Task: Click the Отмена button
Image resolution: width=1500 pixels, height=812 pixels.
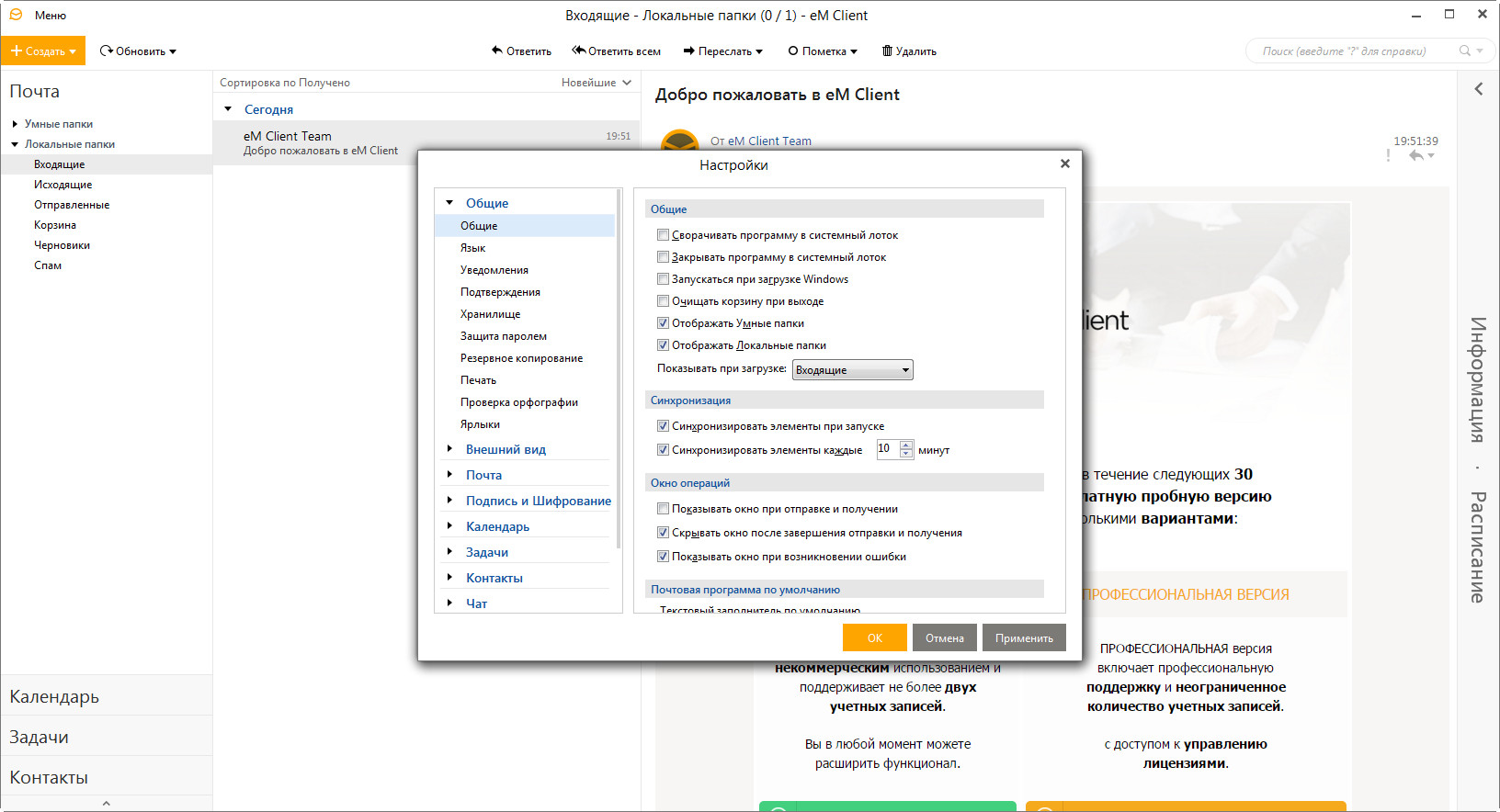Action: coord(945,637)
